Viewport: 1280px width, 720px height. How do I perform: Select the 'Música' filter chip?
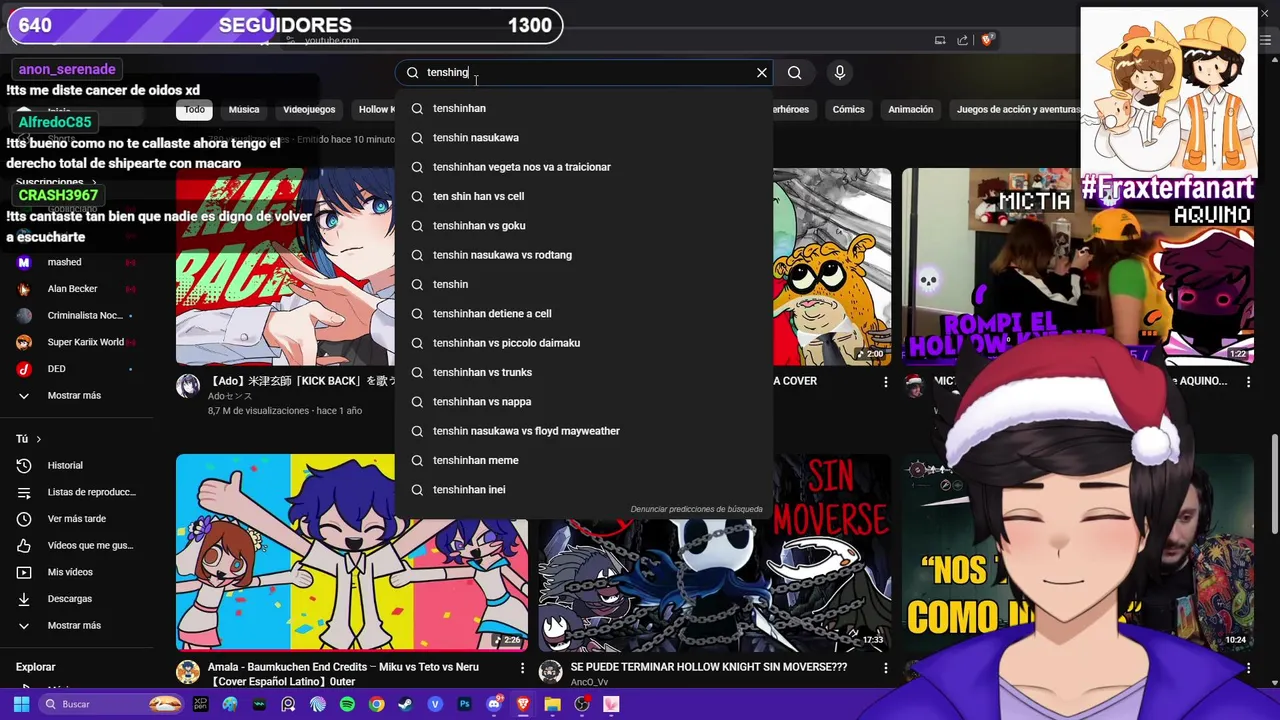(244, 109)
